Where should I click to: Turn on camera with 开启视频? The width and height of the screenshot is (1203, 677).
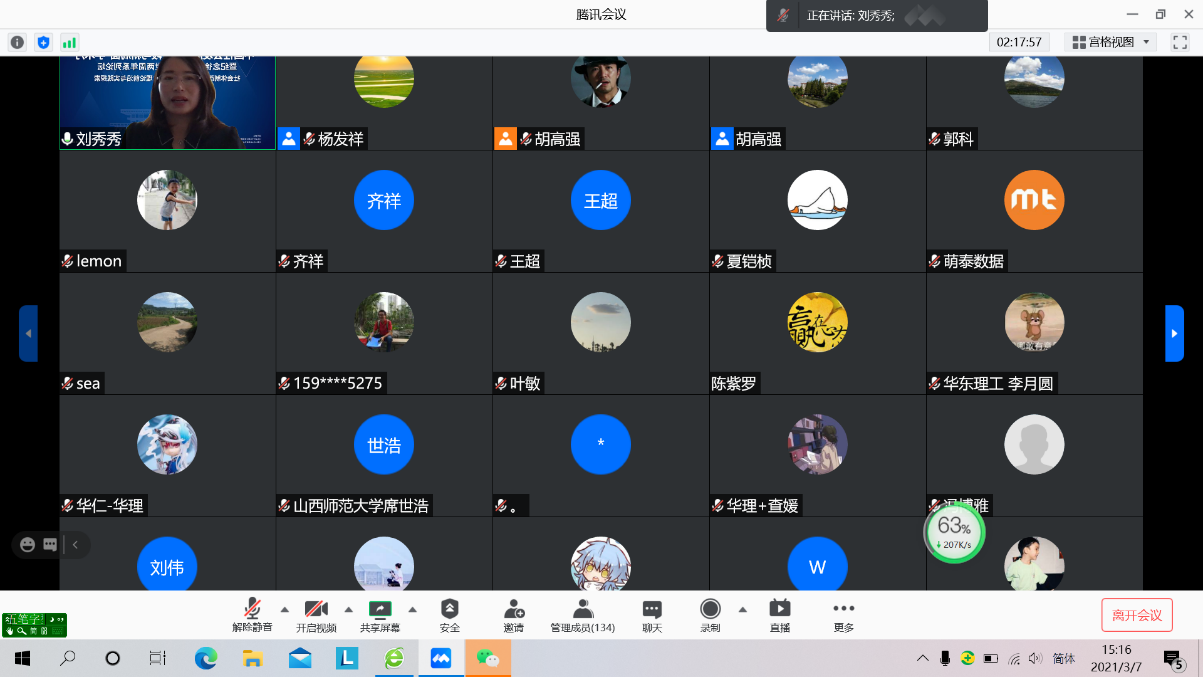pyautogui.click(x=316, y=614)
